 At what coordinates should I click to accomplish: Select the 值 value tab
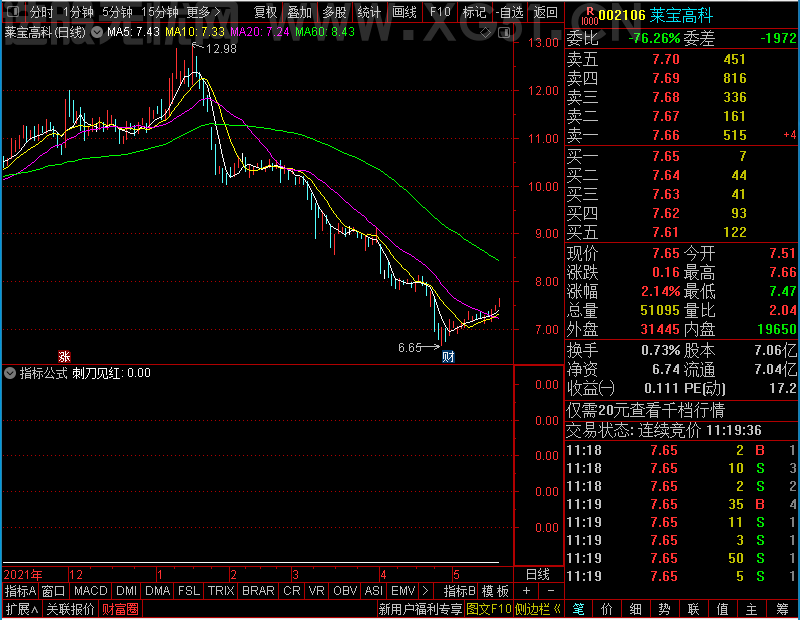click(x=722, y=609)
